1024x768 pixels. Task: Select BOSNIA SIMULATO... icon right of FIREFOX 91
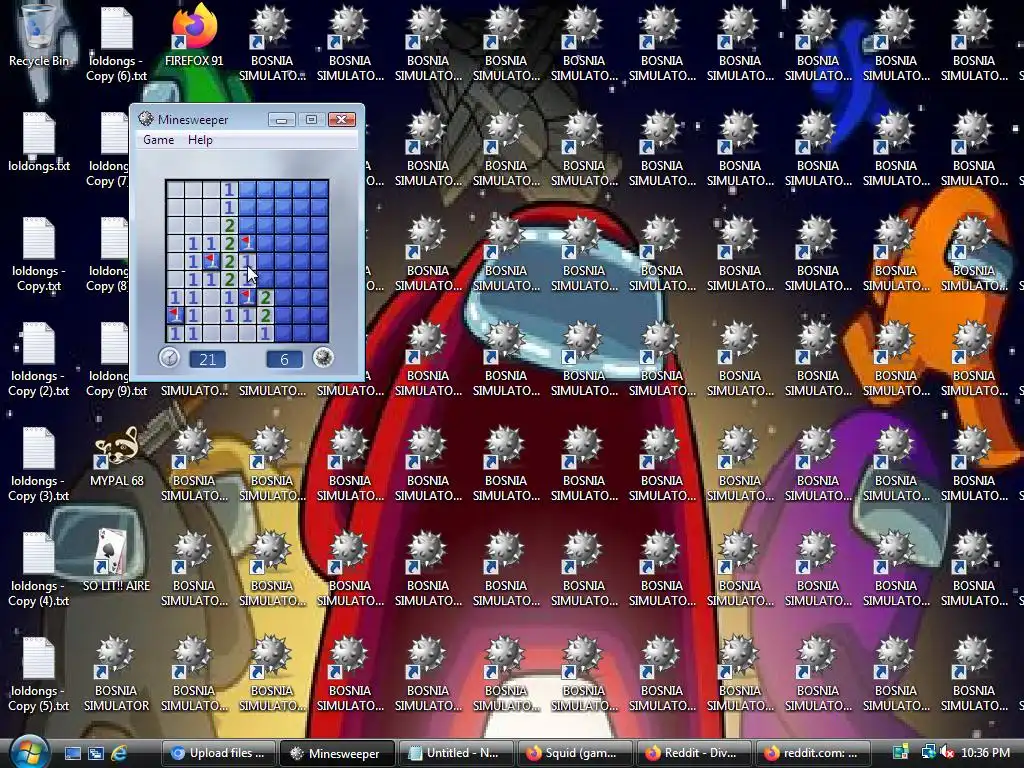tap(272, 43)
